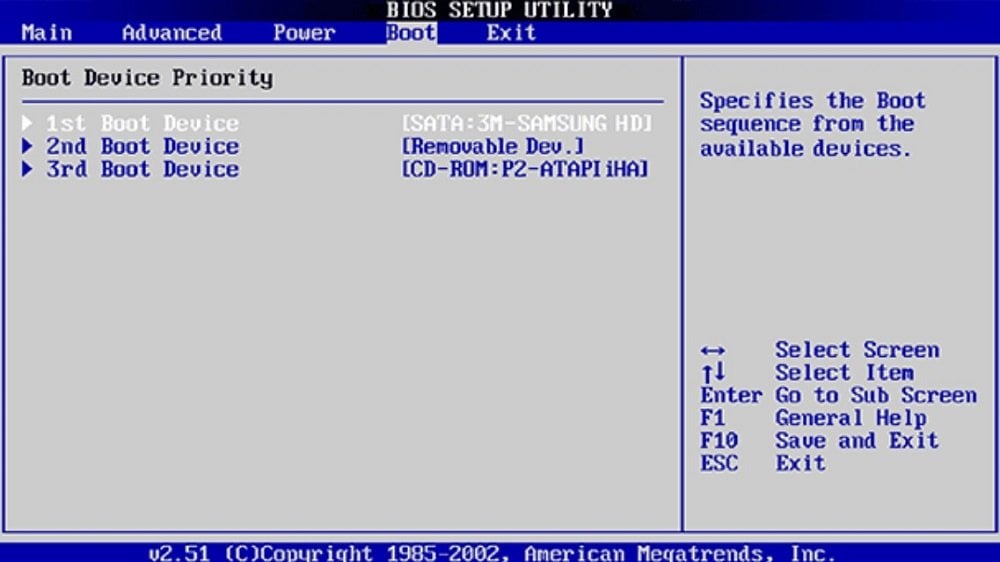Click the left-right arrows Select Screen icon
Viewport: 1000px width, 562px height.
(x=712, y=350)
